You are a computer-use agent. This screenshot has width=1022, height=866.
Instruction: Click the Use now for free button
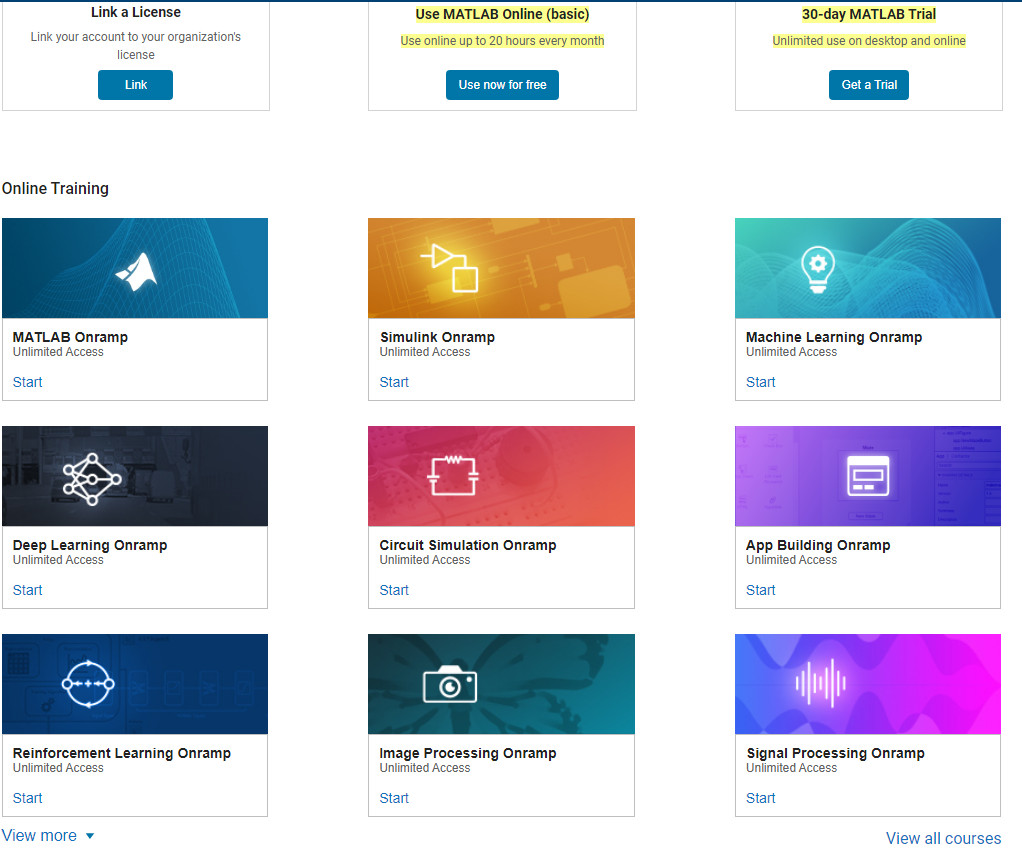point(502,85)
